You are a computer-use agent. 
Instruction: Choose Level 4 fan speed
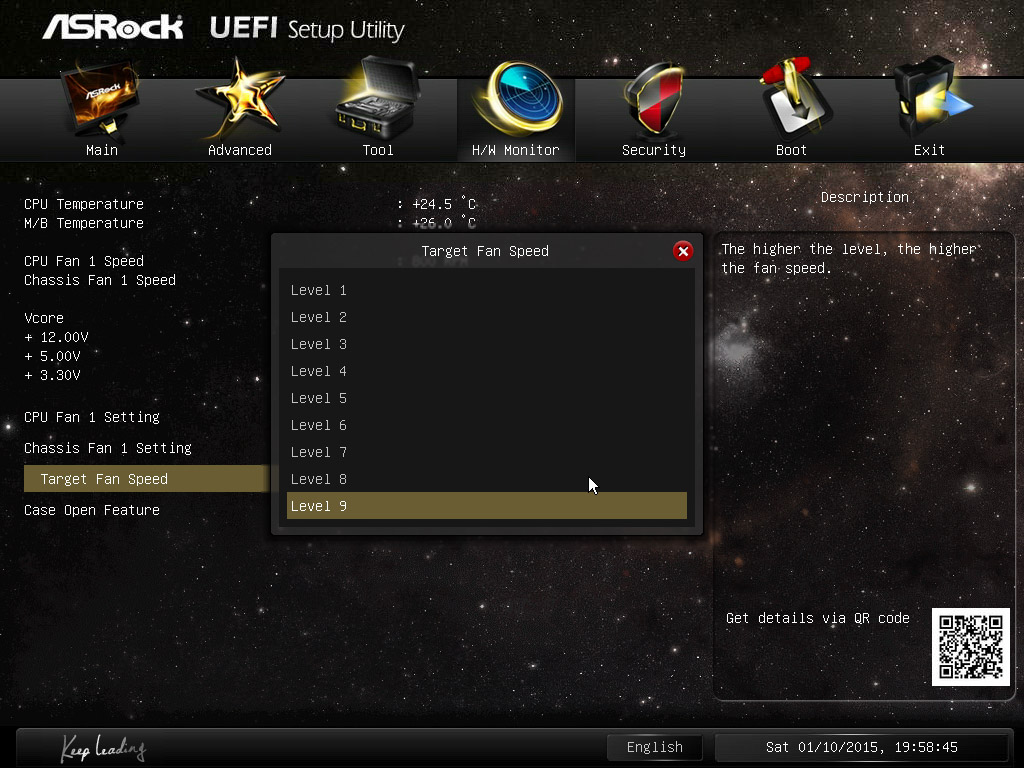[487, 371]
